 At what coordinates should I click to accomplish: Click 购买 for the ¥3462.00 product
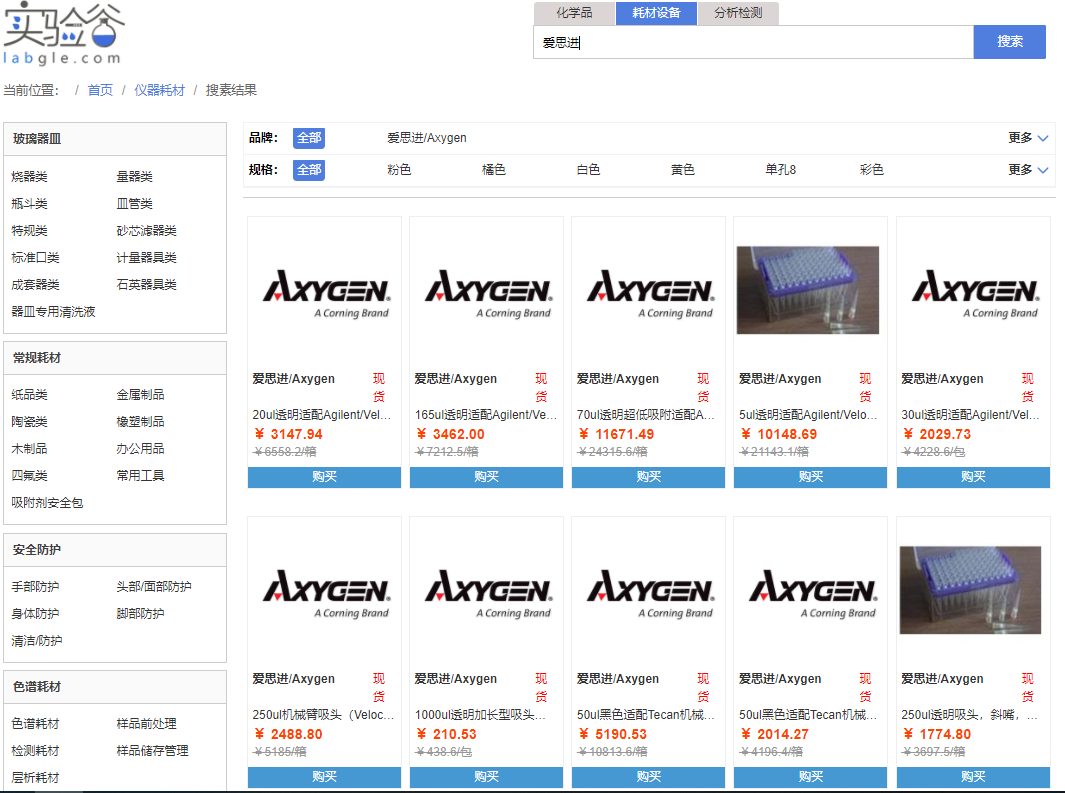486,477
